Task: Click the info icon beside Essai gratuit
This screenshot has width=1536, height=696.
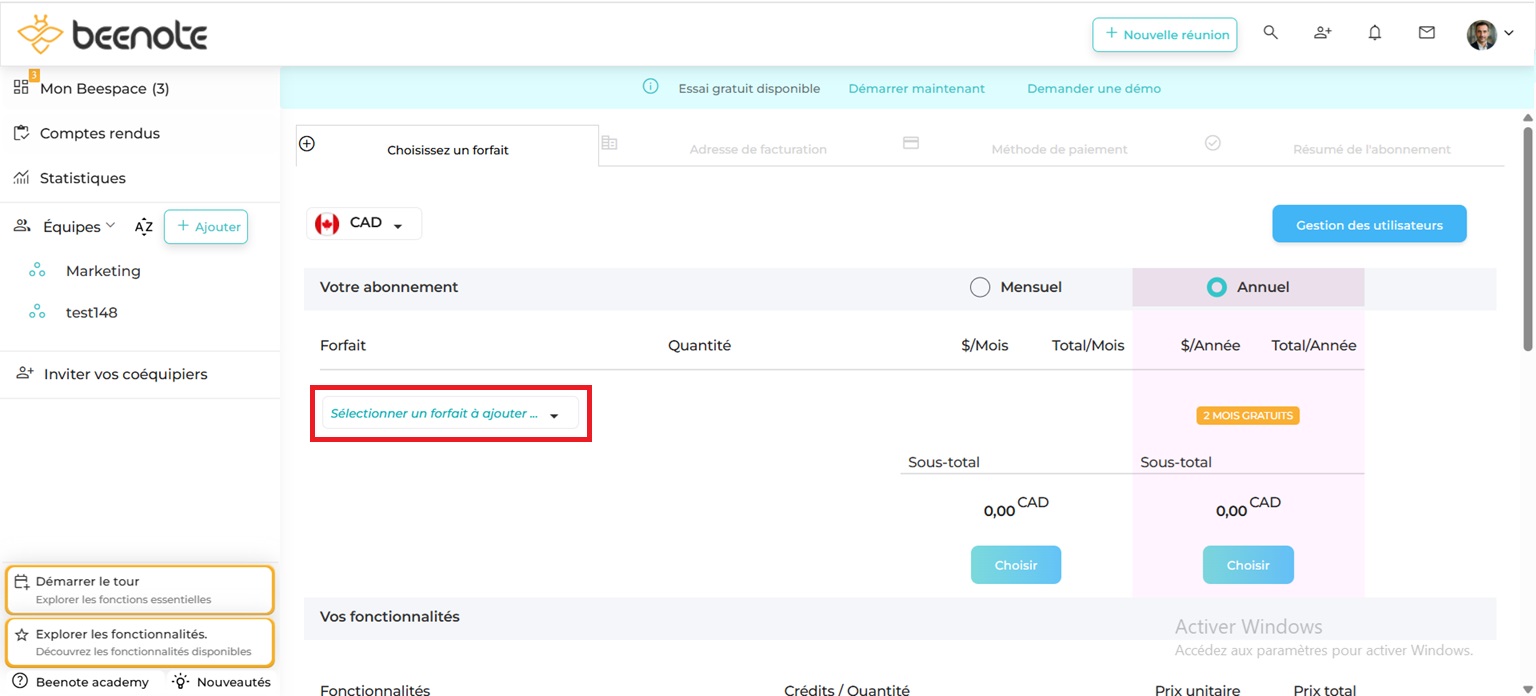Action: (x=650, y=87)
